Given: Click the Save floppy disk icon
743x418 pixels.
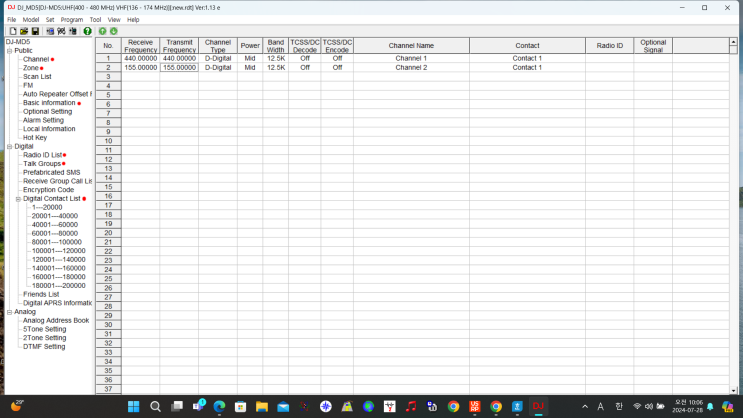Looking at the screenshot, I should [x=35, y=31].
